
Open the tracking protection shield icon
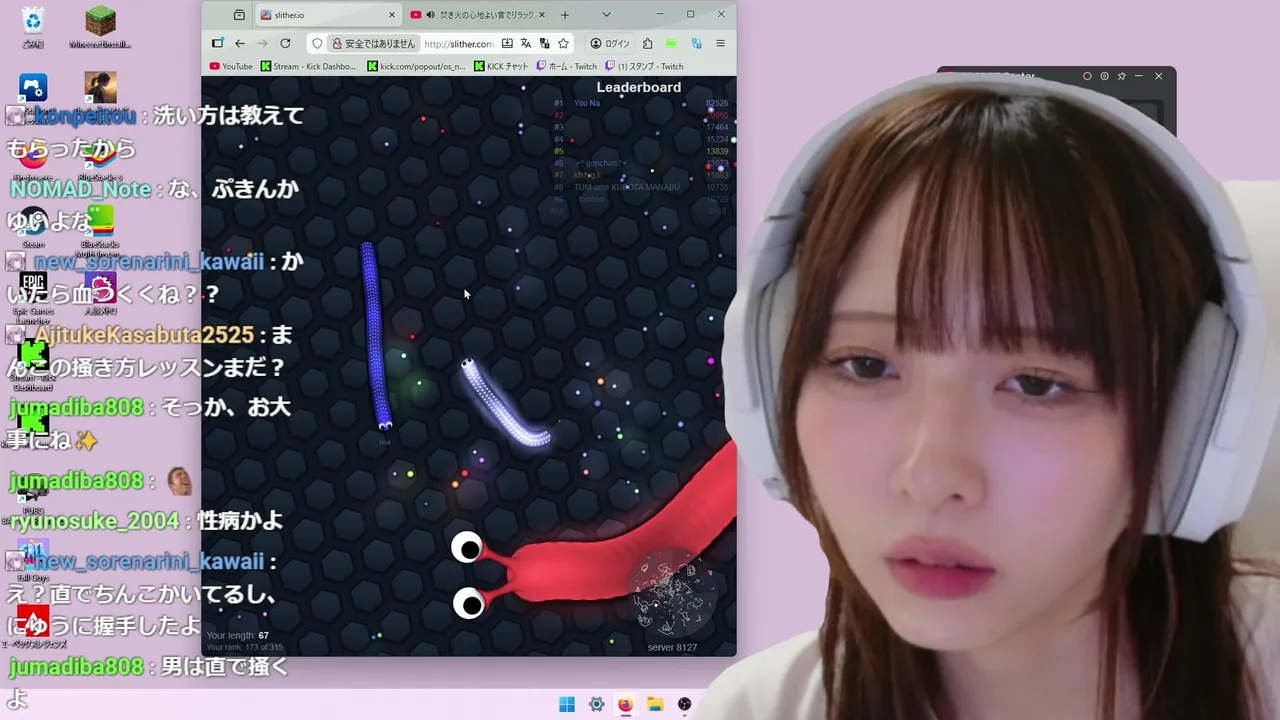tap(317, 43)
